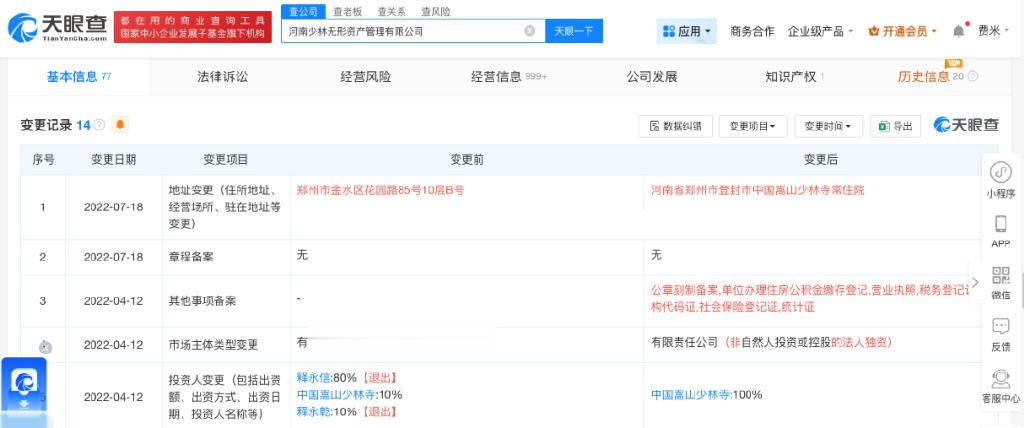The width and height of the screenshot is (1024, 428).
Task: Select the 查风险 search tab
Action: (x=436, y=11)
